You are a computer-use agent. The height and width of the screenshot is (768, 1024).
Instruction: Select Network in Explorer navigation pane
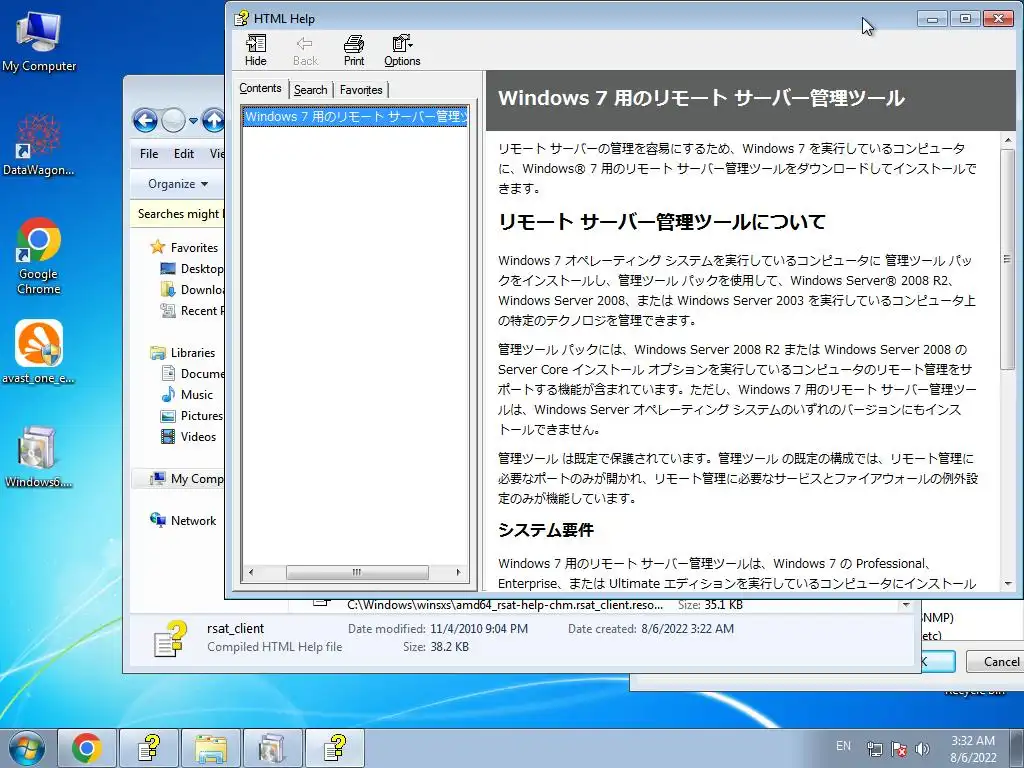click(184, 520)
